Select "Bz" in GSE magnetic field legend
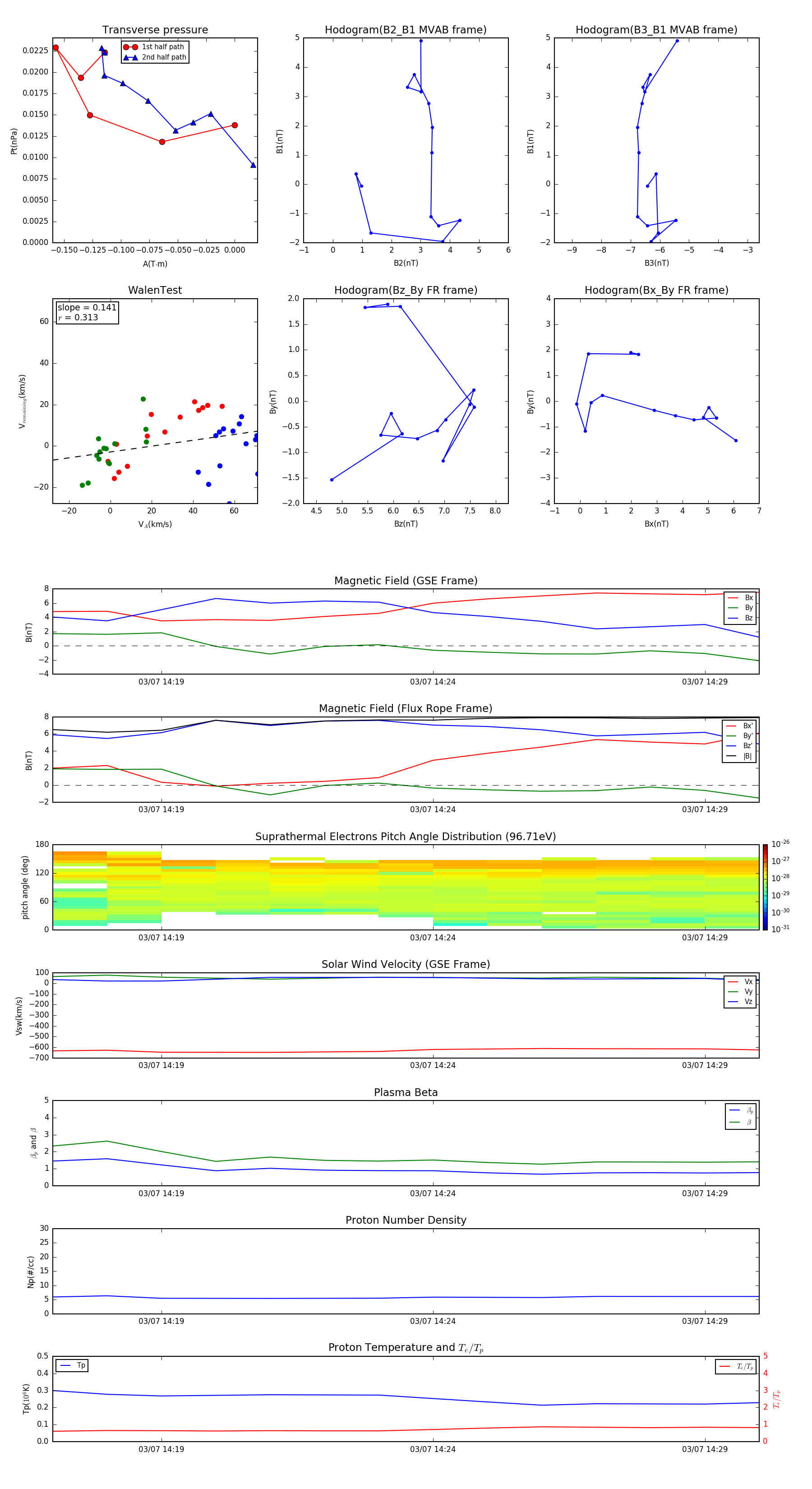The width and height of the screenshot is (812, 1489). [x=740, y=618]
